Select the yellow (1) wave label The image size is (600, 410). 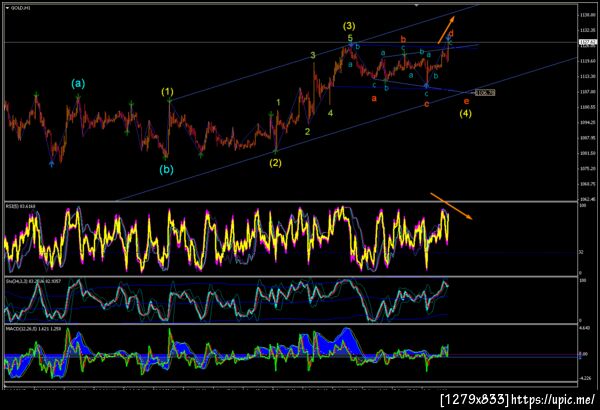167,91
